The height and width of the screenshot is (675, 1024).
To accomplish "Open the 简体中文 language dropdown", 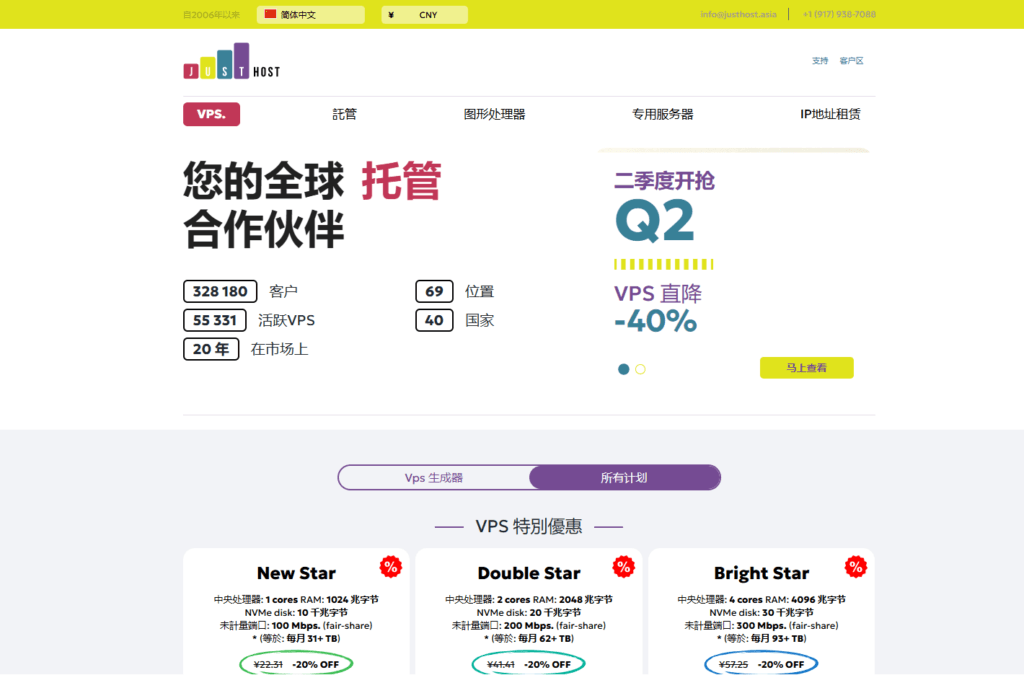I will coord(311,15).
